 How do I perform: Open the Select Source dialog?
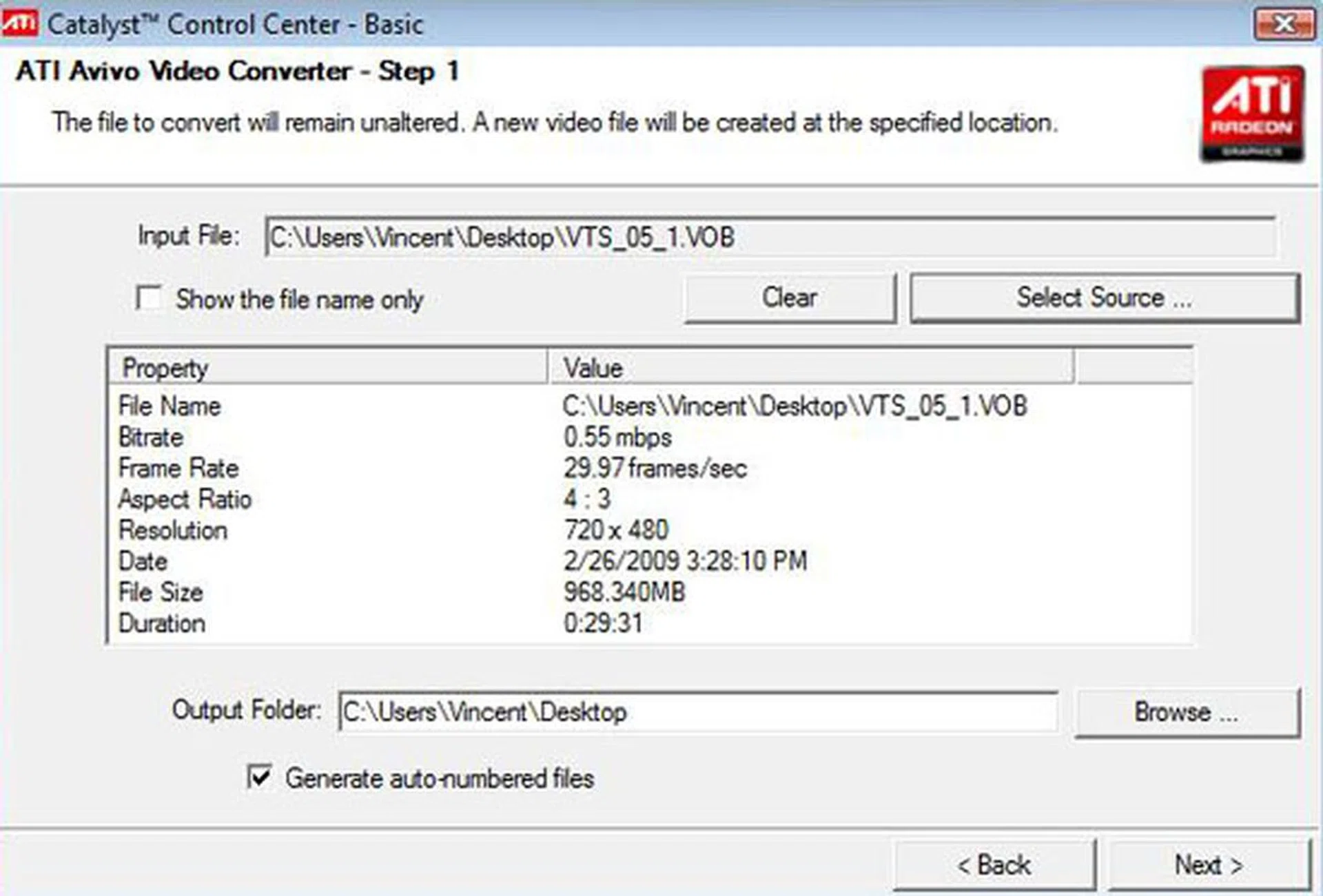1105,298
